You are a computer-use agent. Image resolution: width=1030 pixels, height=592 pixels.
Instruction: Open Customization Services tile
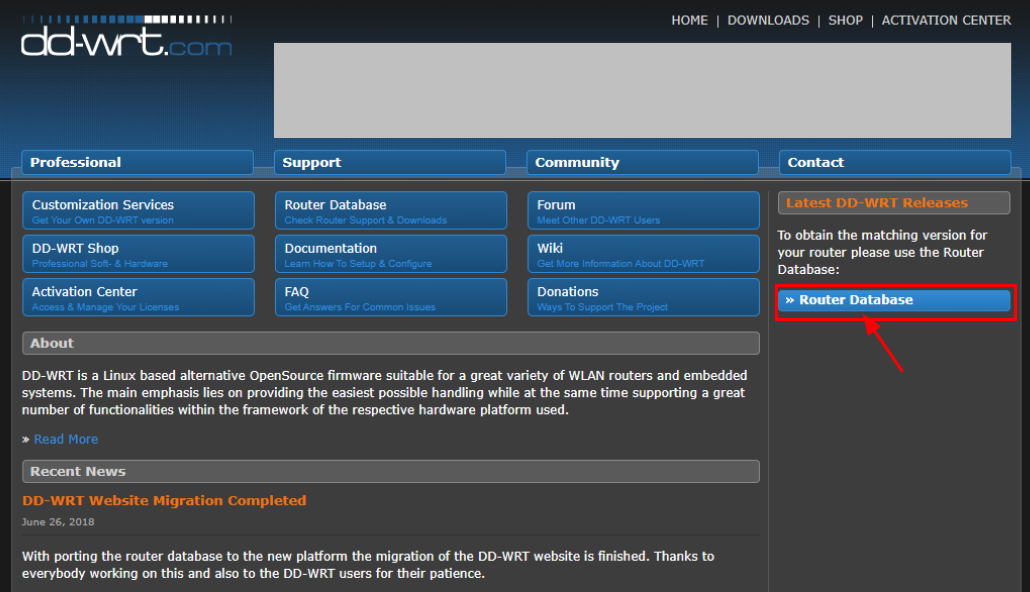138,210
